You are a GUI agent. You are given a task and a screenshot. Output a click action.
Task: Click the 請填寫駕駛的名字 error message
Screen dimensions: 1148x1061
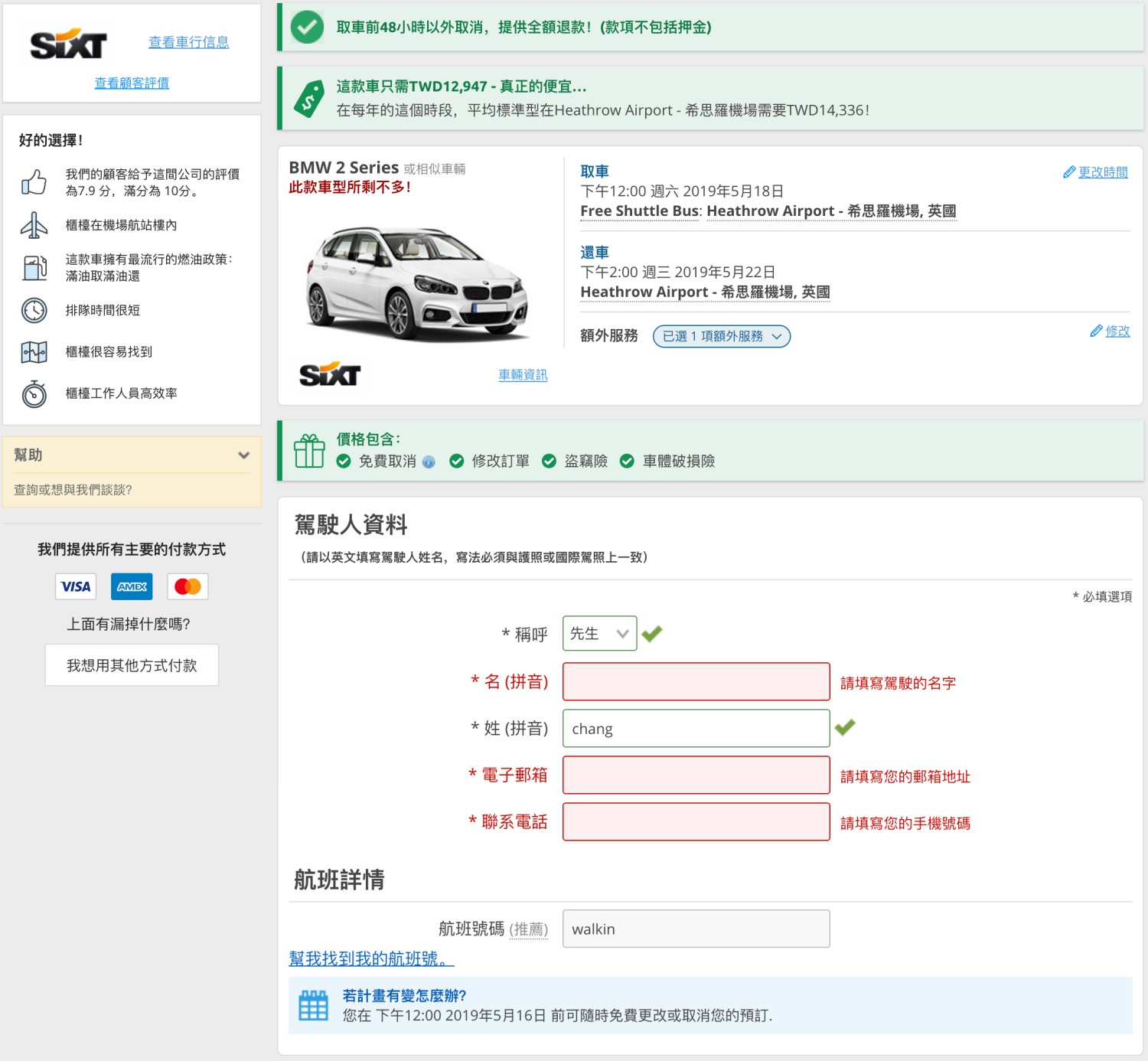899,684
